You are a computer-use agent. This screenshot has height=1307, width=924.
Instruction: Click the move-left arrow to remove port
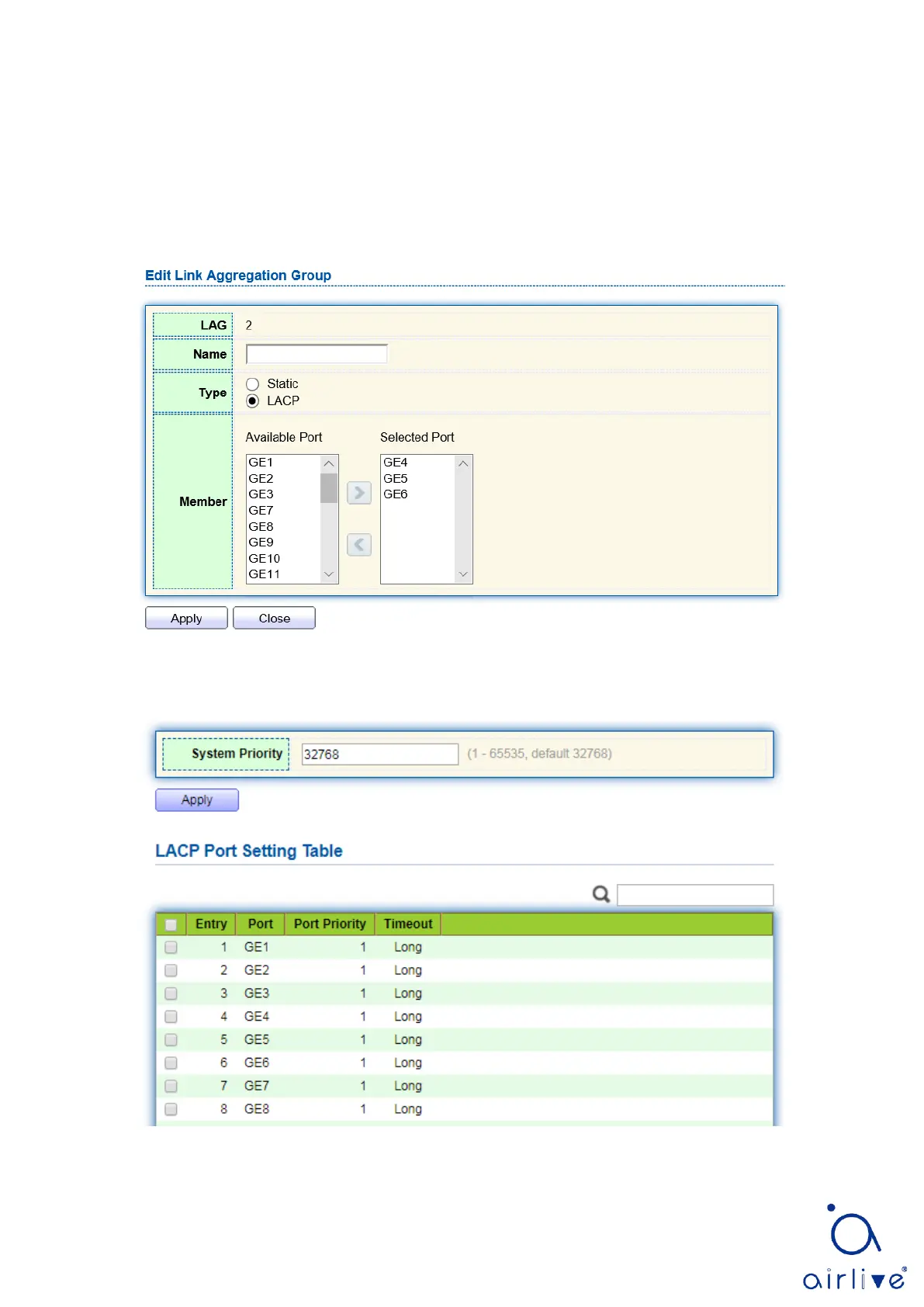pos(358,545)
